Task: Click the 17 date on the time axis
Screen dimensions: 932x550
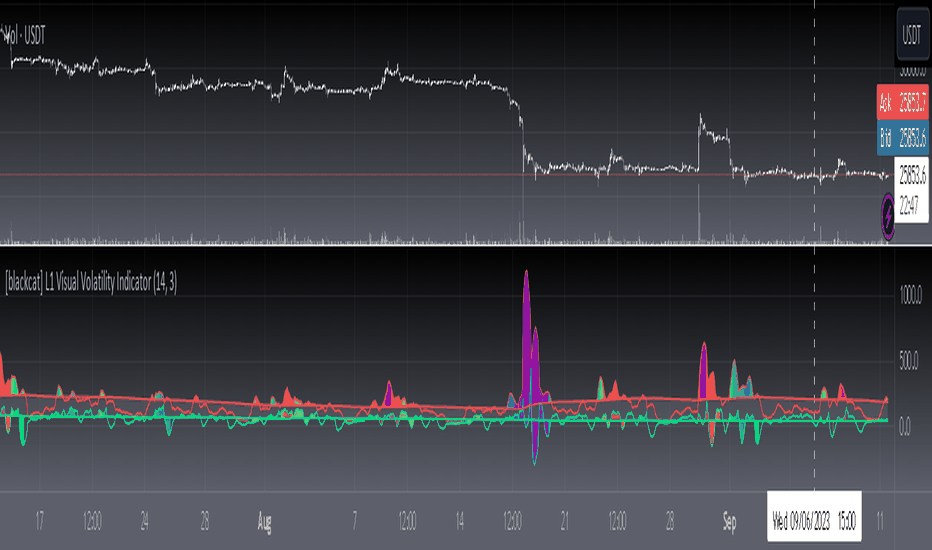Action: pyautogui.click(x=39, y=521)
